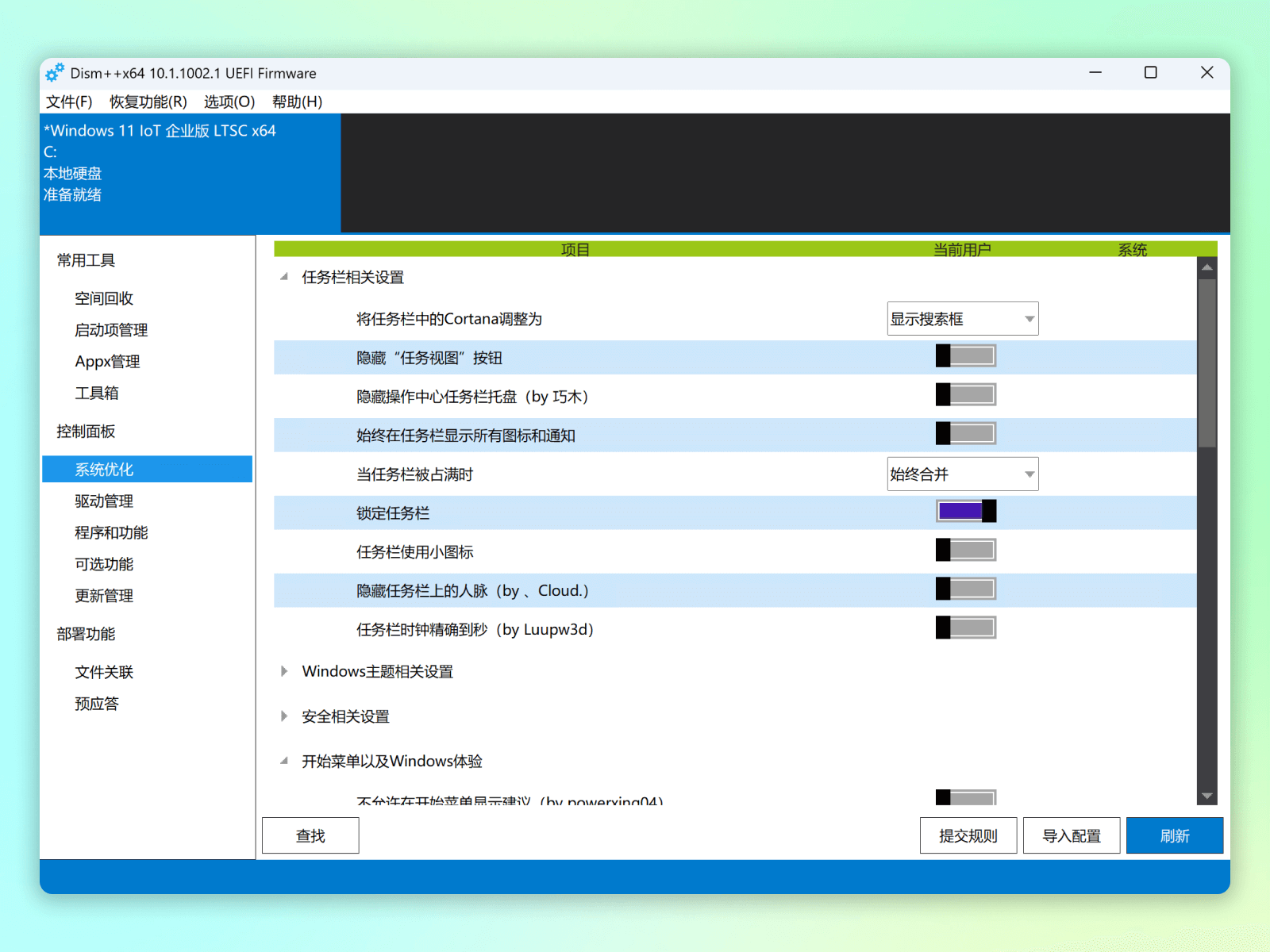Image resolution: width=1270 pixels, height=952 pixels.
Task: Open the 恢复功能(R) menu
Action: coord(148,102)
